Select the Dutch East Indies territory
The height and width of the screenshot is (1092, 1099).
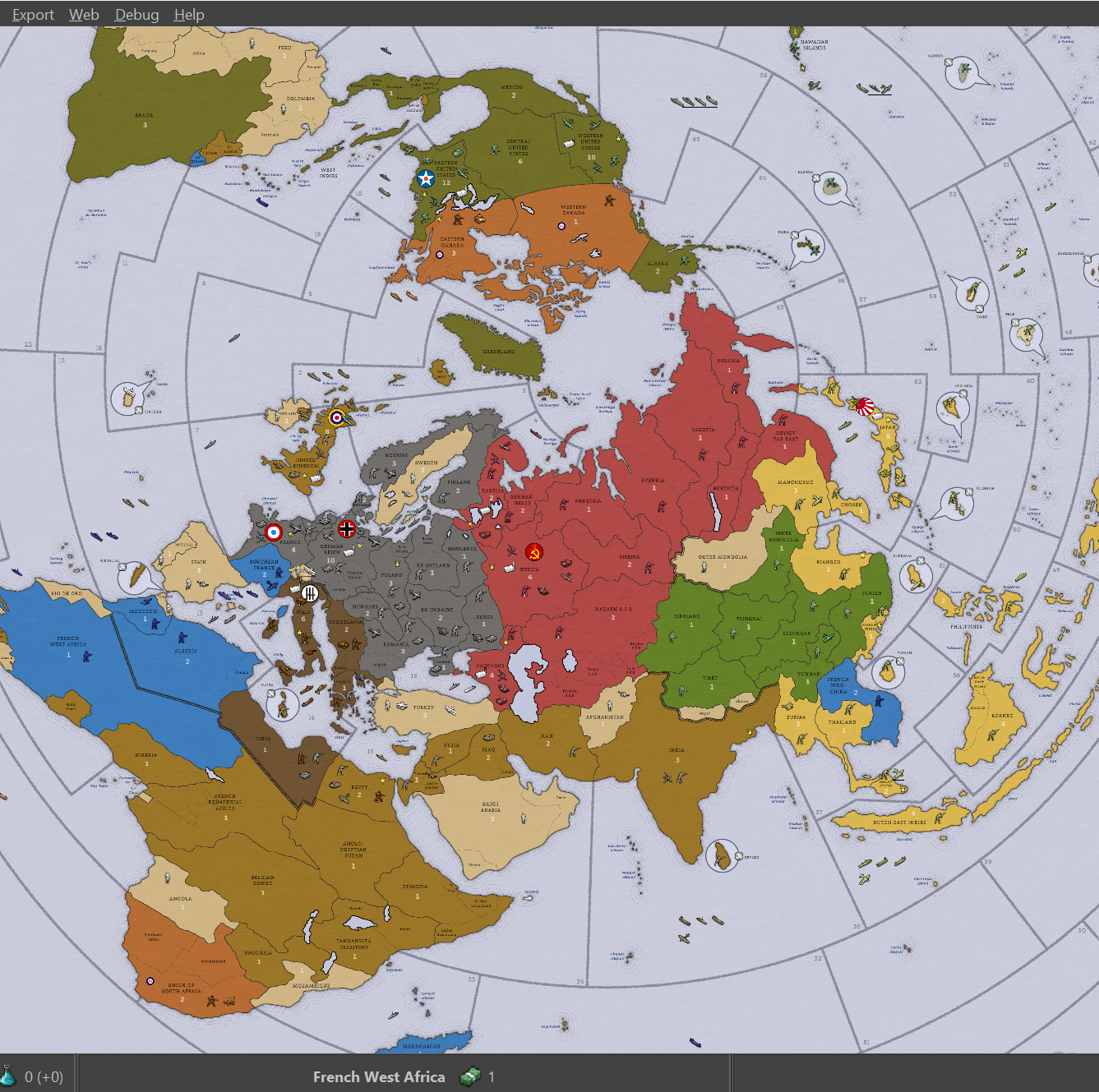(x=899, y=822)
